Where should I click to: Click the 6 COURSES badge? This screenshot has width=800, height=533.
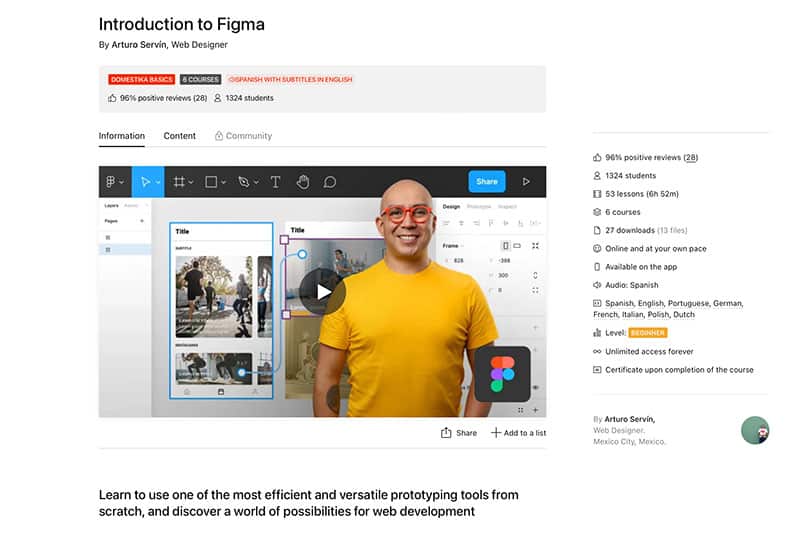(201, 80)
